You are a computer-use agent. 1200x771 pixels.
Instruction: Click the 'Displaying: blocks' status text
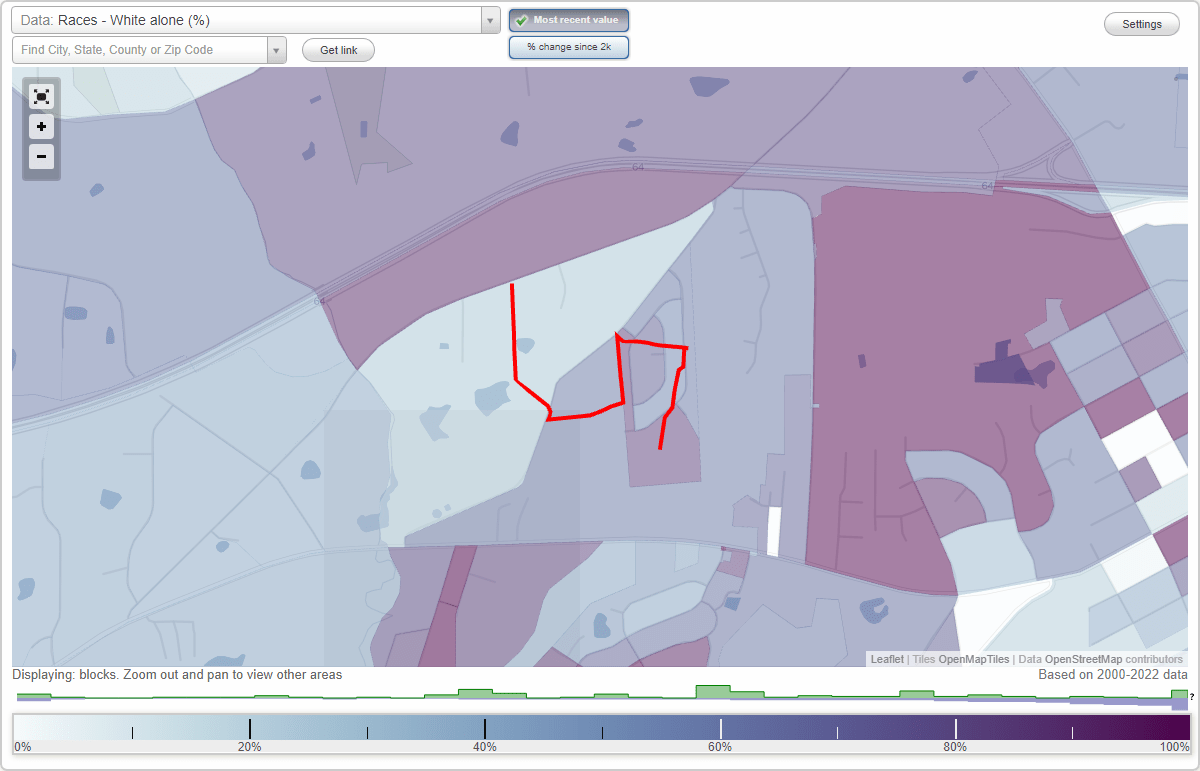click(177, 675)
